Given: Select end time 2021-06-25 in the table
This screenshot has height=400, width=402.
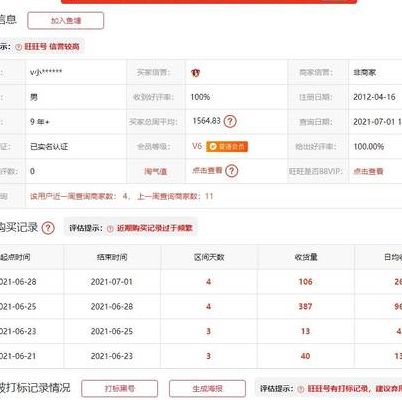Looking at the screenshot, I should click(112, 331).
